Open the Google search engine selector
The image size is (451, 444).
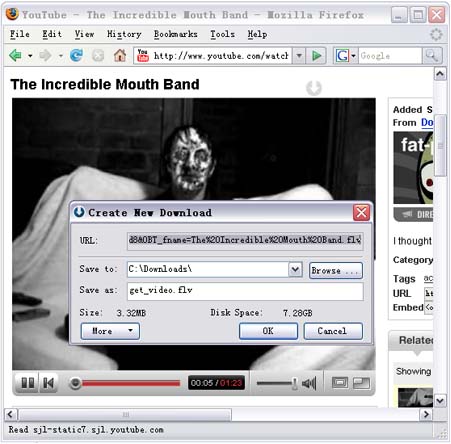point(345,56)
